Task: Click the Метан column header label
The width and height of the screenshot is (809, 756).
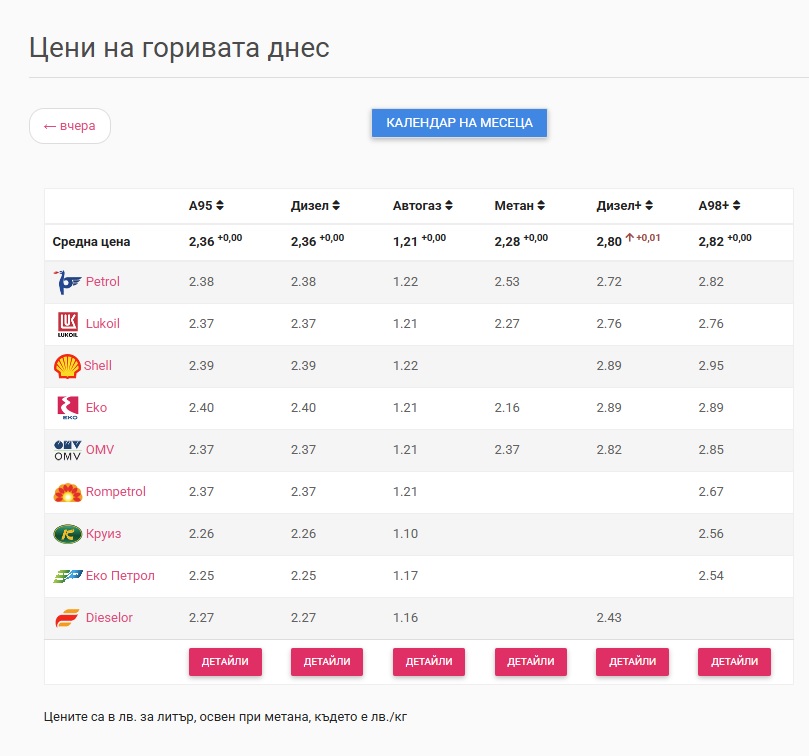Action: point(514,205)
